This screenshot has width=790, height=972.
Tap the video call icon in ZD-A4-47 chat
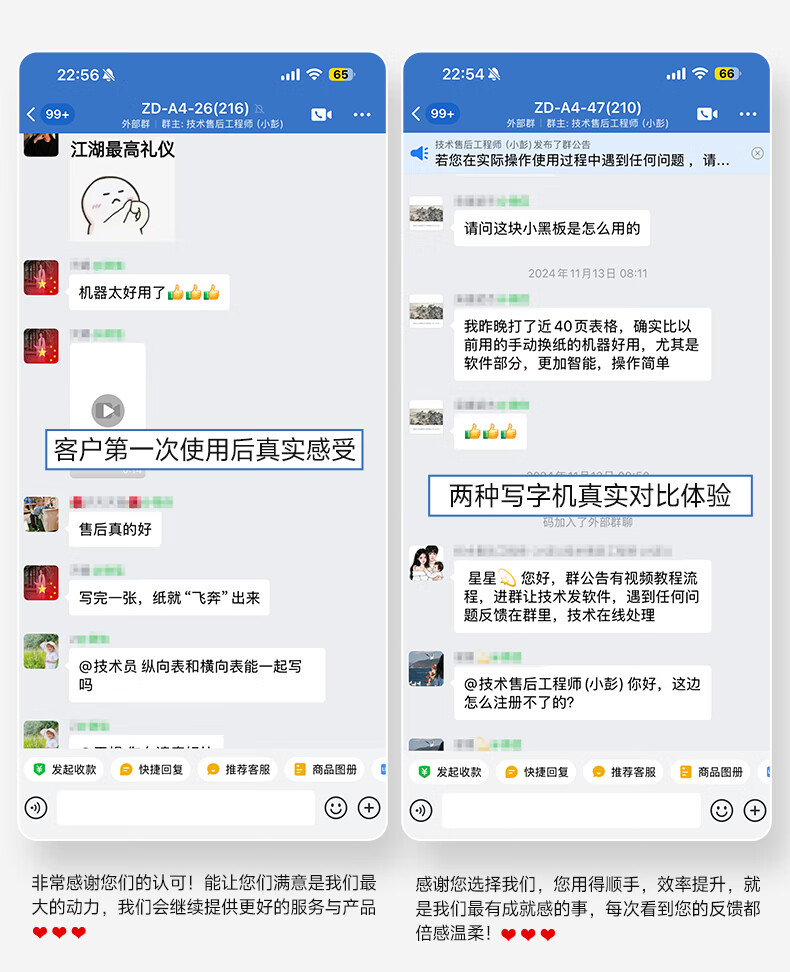click(707, 114)
